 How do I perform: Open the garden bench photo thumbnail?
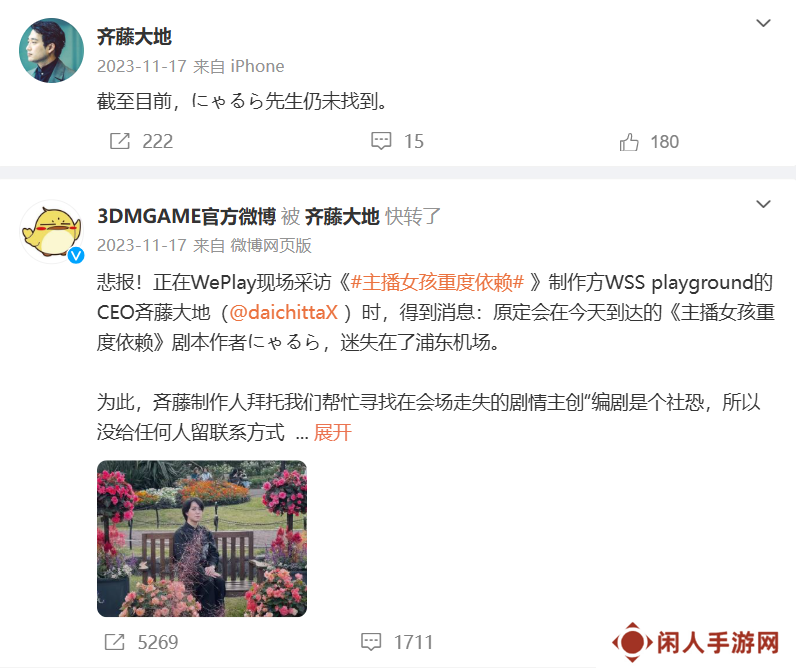click(x=202, y=539)
